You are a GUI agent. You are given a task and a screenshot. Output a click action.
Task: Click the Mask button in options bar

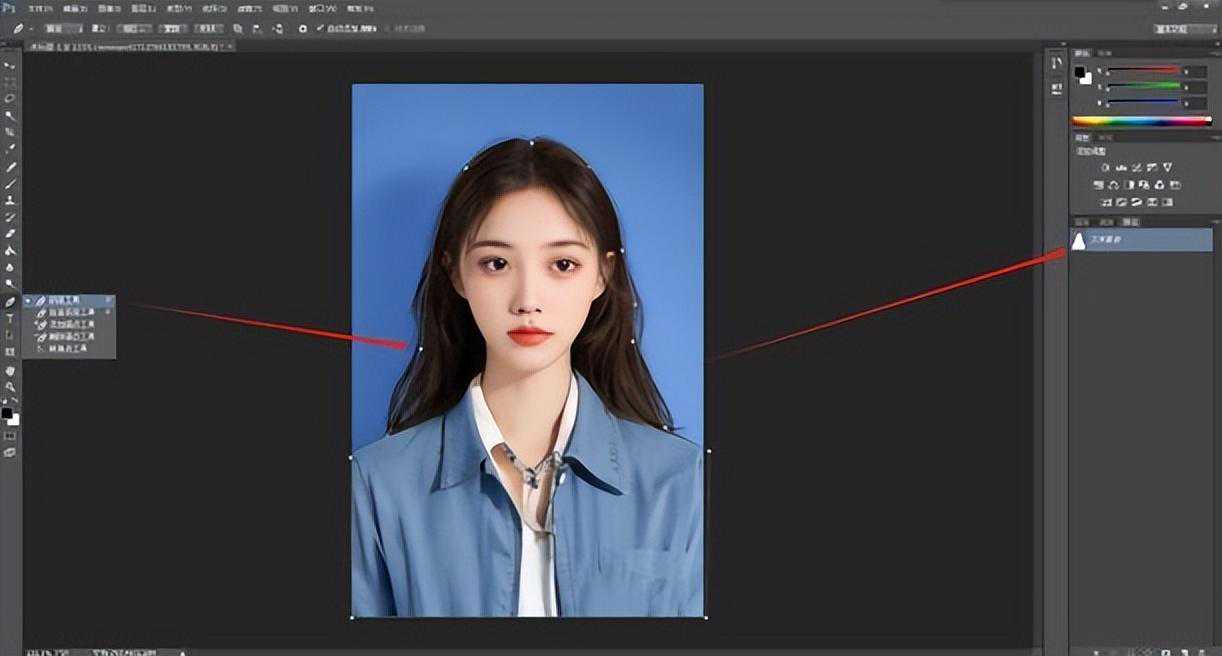(172, 29)
